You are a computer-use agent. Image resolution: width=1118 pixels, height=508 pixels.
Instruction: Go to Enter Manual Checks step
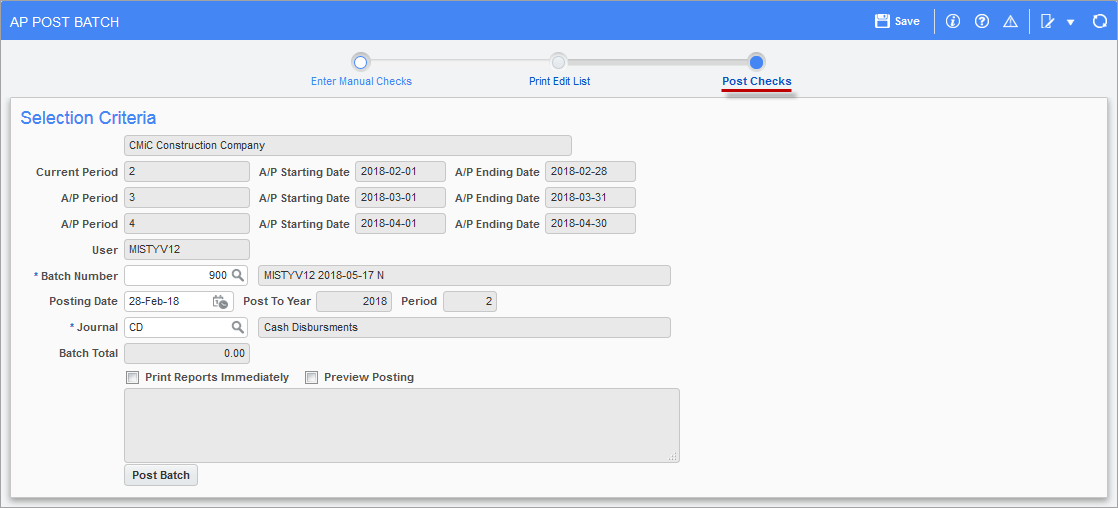pyautogui.click(x=361, y=81)
